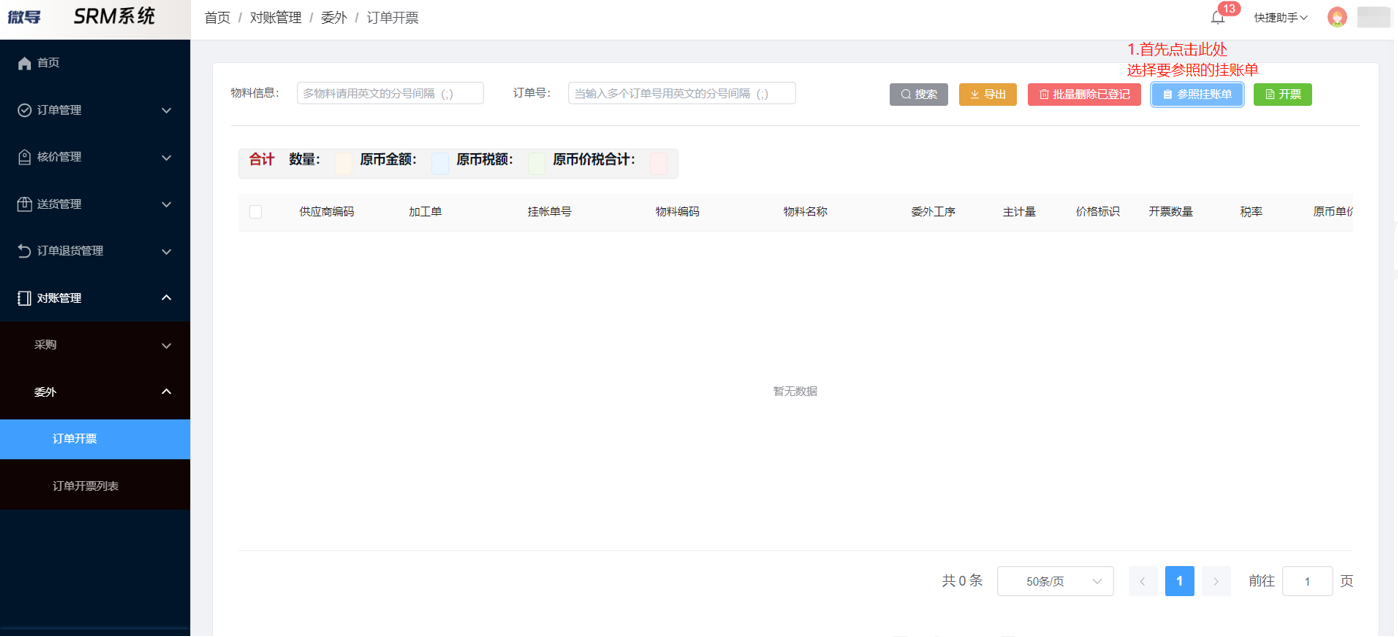Open the 快捷助手 dropdown
This screenshot has width=1398, height=637.
[x=1281, y=18]
